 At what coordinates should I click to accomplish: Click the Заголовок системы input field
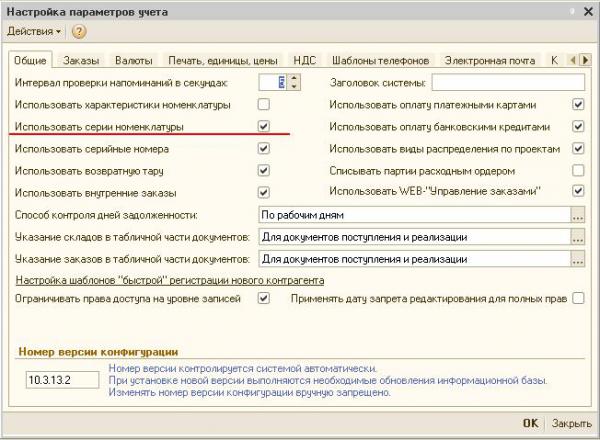(x=507, y=82)
